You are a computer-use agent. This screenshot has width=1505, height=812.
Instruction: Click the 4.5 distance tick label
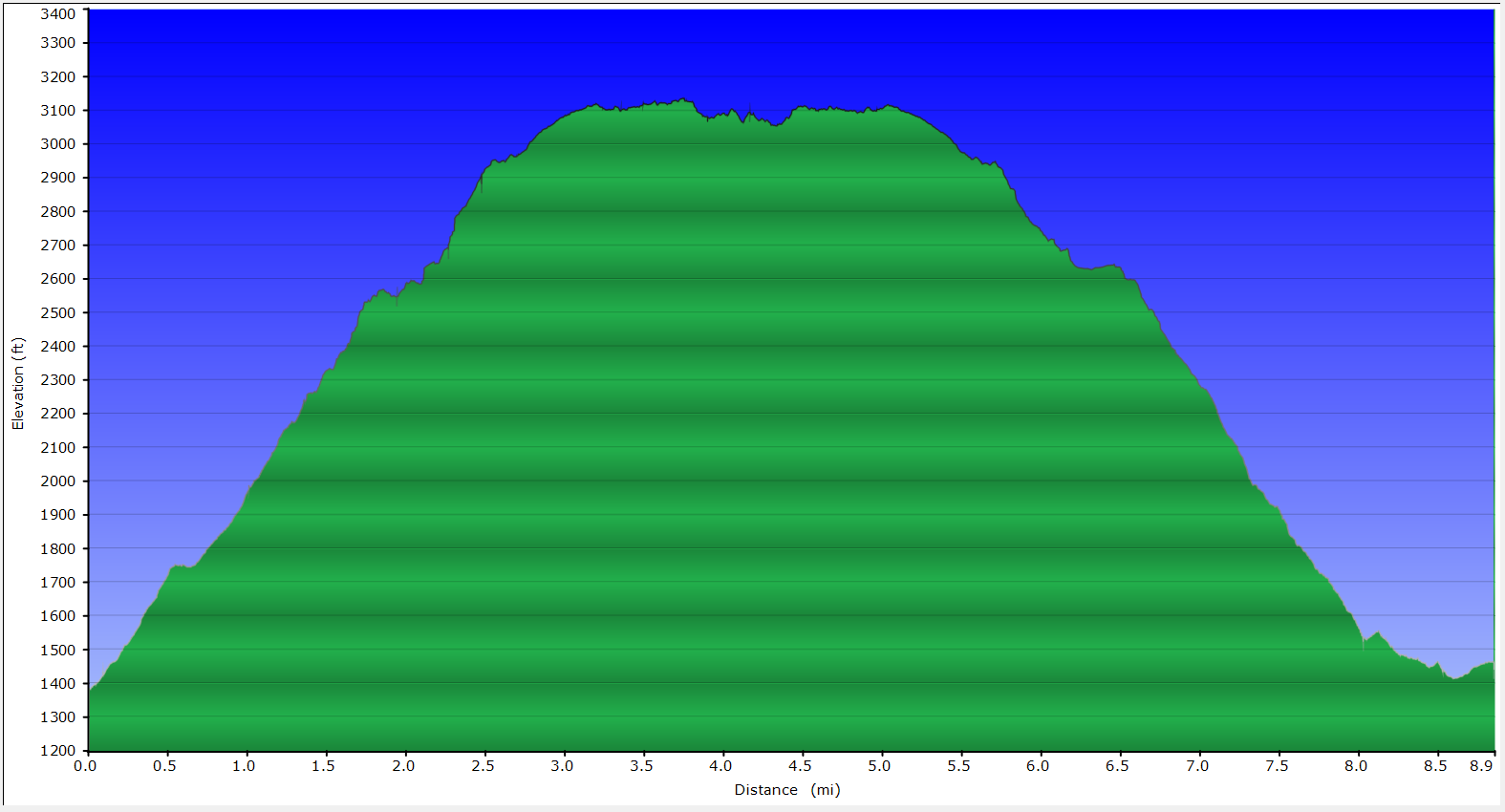pyautogui.click(x=800, y=766)
